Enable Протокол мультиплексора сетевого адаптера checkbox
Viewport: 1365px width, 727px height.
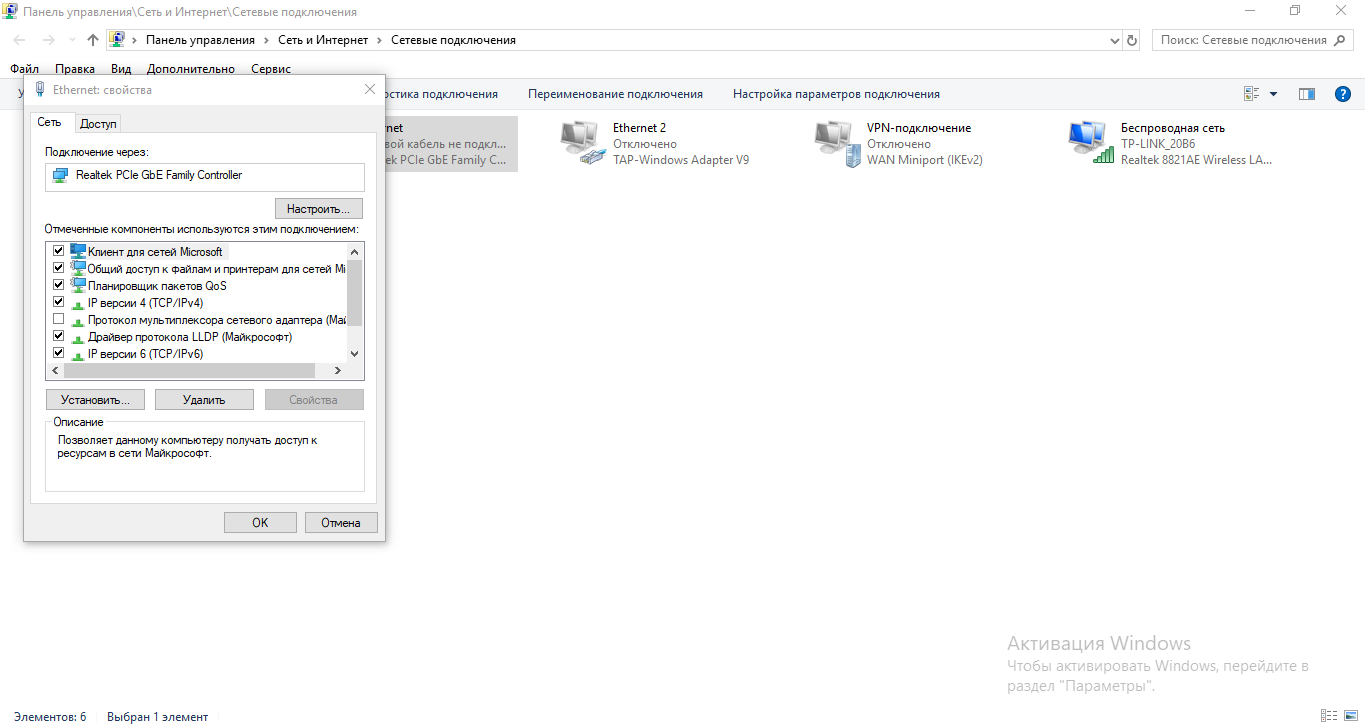(x=58, y=320)
